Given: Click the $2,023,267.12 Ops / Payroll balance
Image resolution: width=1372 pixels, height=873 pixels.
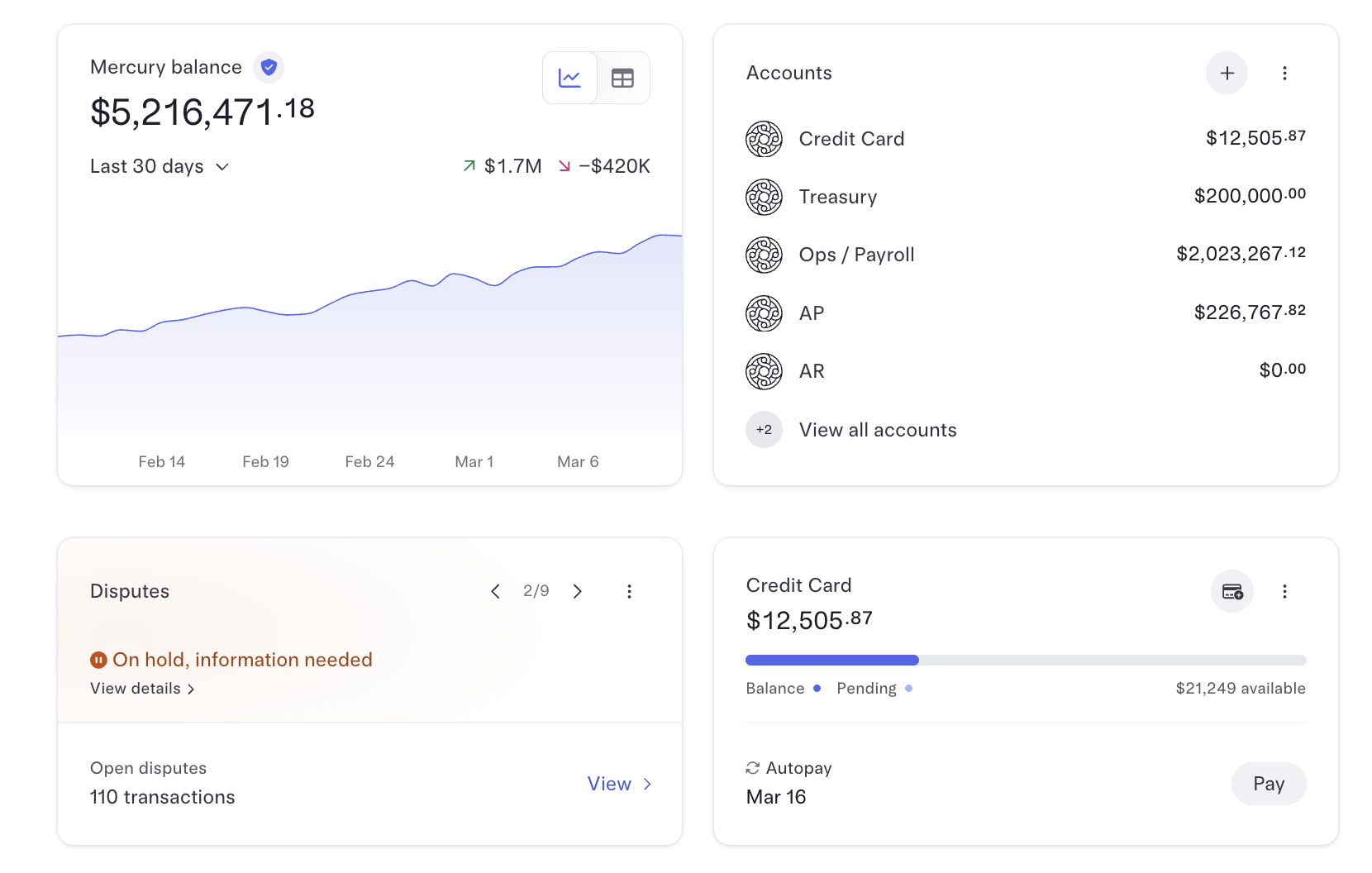Looking at the screenshot, I should (1241, 254).
